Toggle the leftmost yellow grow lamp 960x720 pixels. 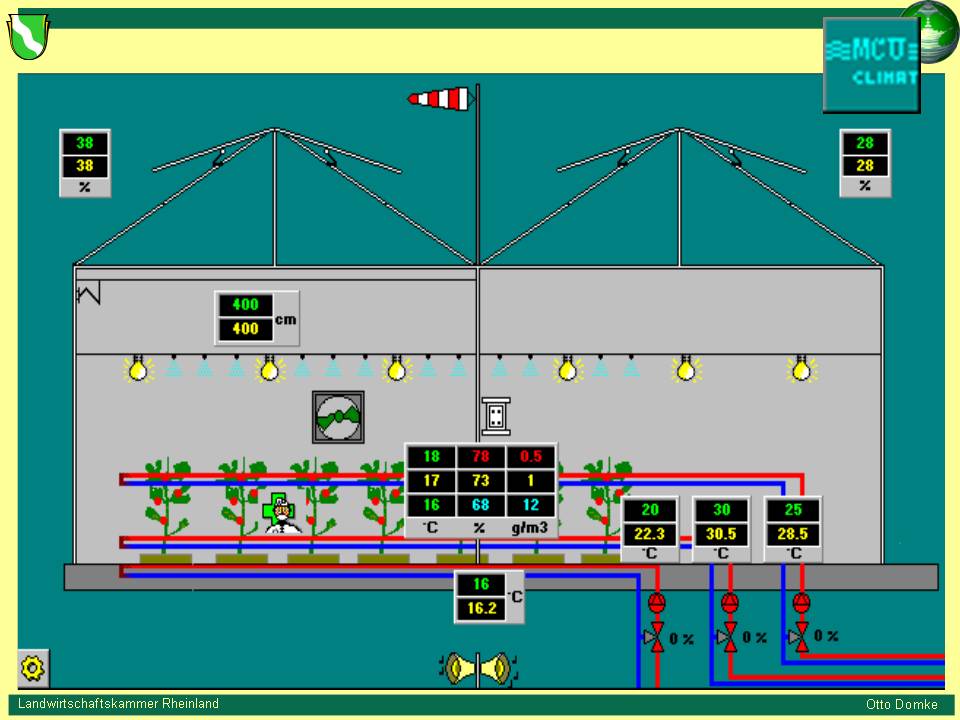click(138, 369)
